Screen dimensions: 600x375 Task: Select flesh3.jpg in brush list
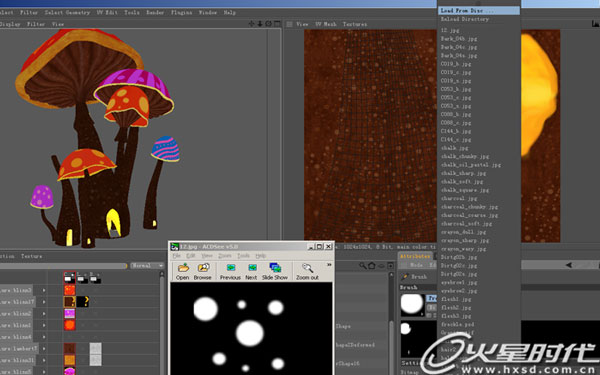(456, 316)
